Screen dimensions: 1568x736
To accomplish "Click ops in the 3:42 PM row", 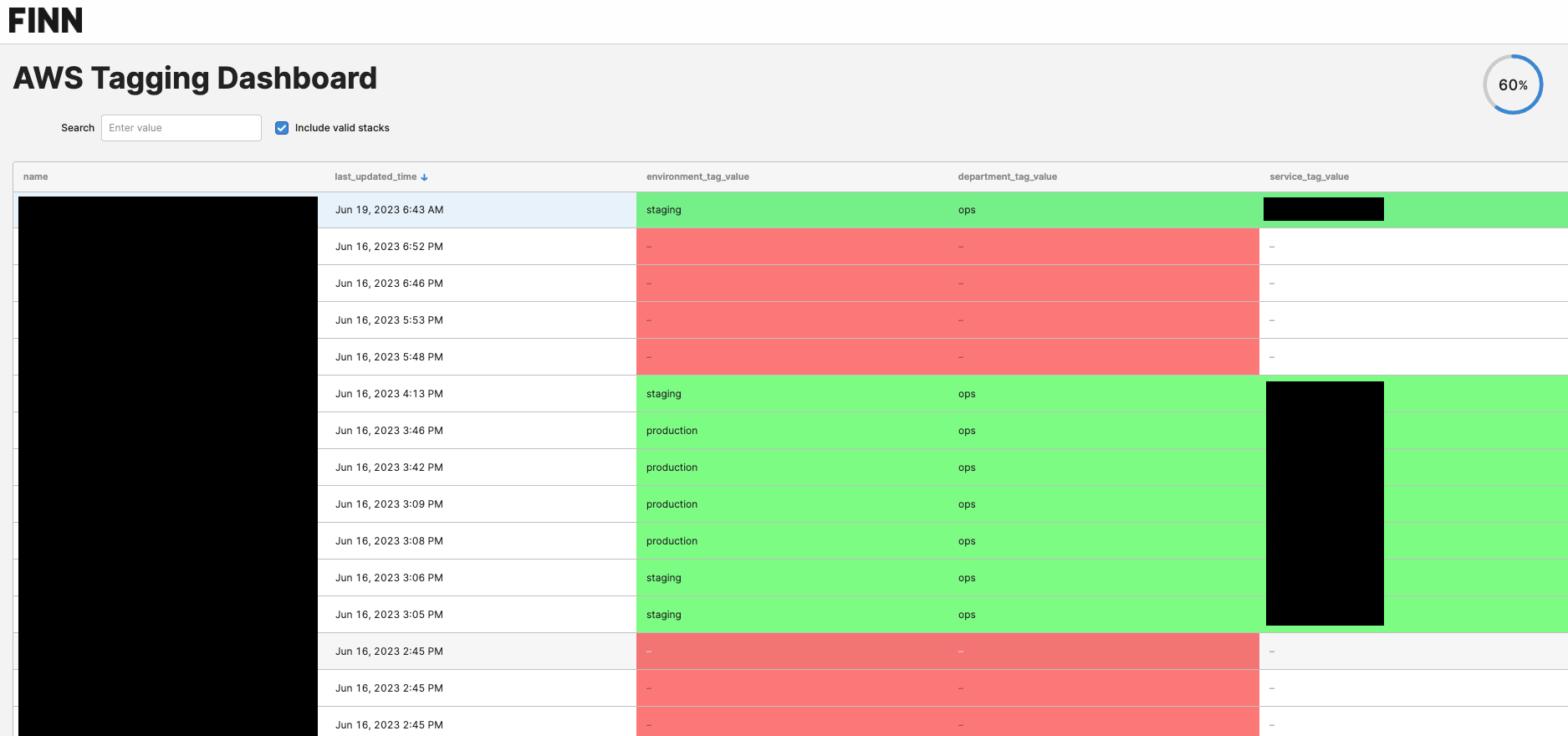I will tap(967, 468).
